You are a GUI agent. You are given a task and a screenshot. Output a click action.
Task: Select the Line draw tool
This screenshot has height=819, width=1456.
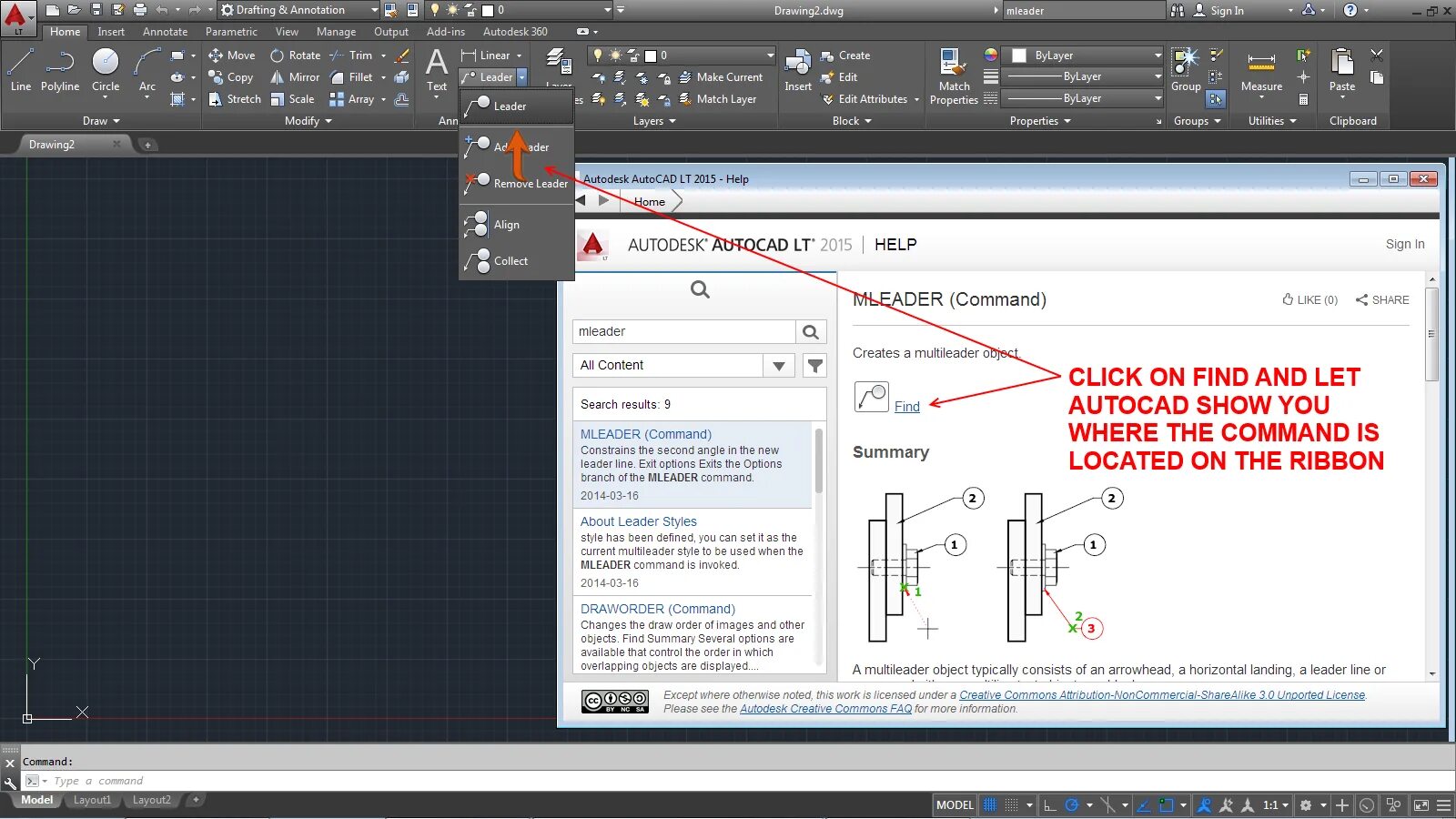pos(20,71)
